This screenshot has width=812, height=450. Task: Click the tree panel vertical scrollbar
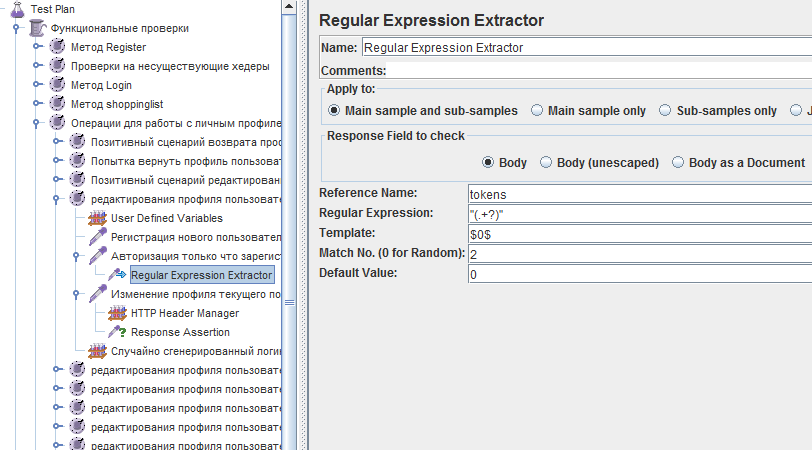coord(289,150)
